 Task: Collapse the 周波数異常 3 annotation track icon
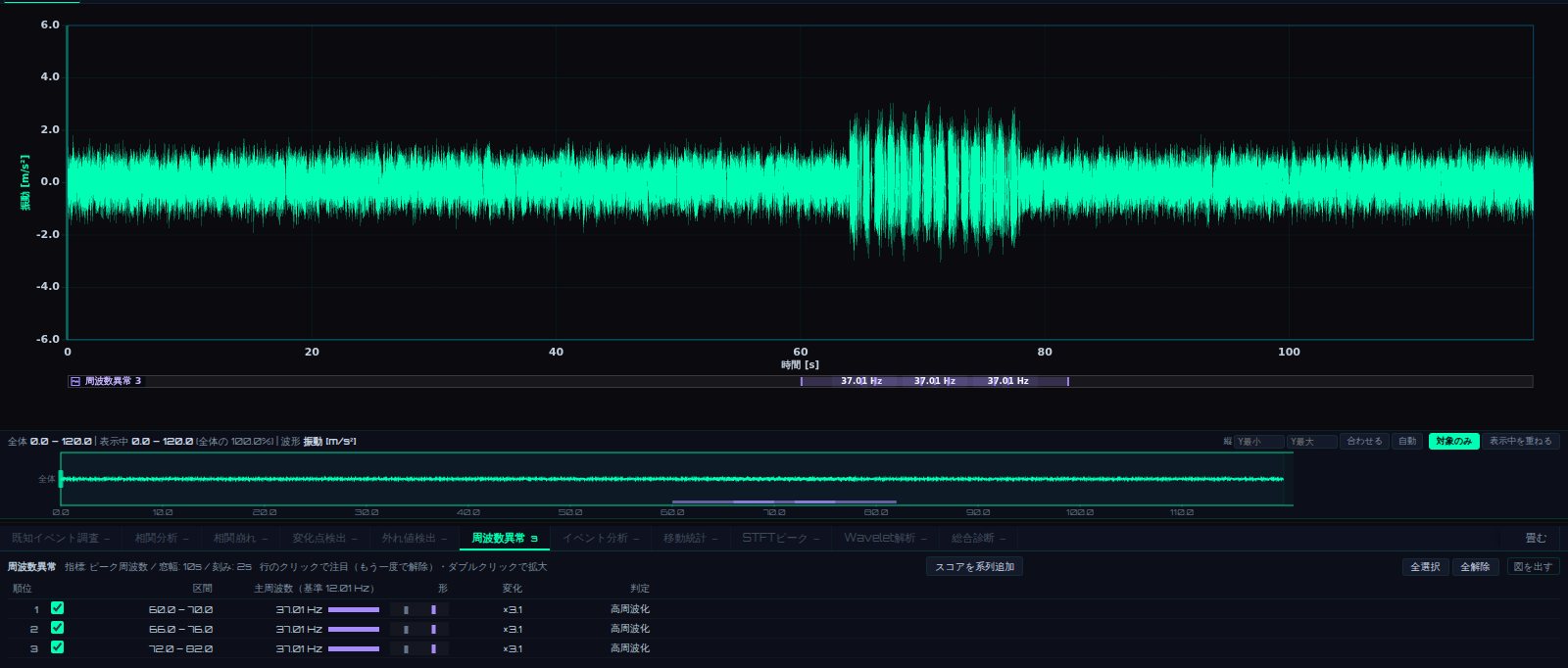click(x=75, y=381)
